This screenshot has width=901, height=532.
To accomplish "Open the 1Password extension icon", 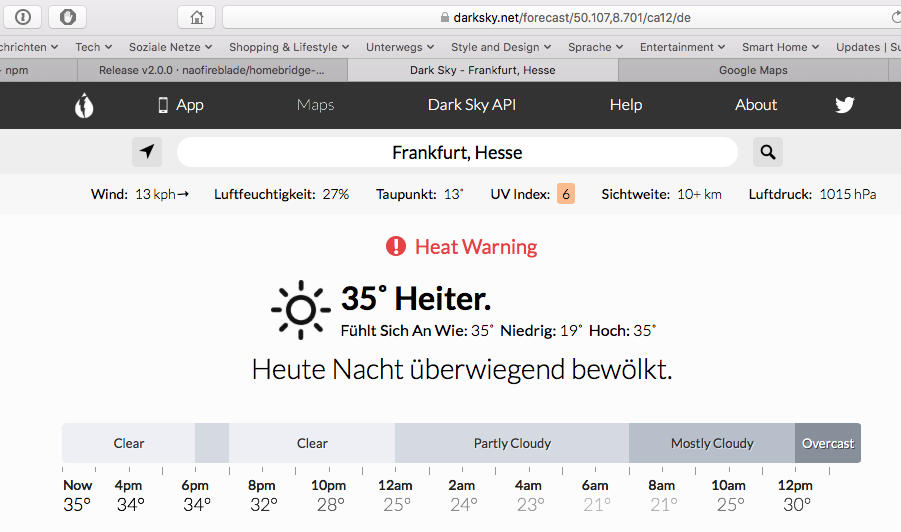I will (x=22, y=17).
